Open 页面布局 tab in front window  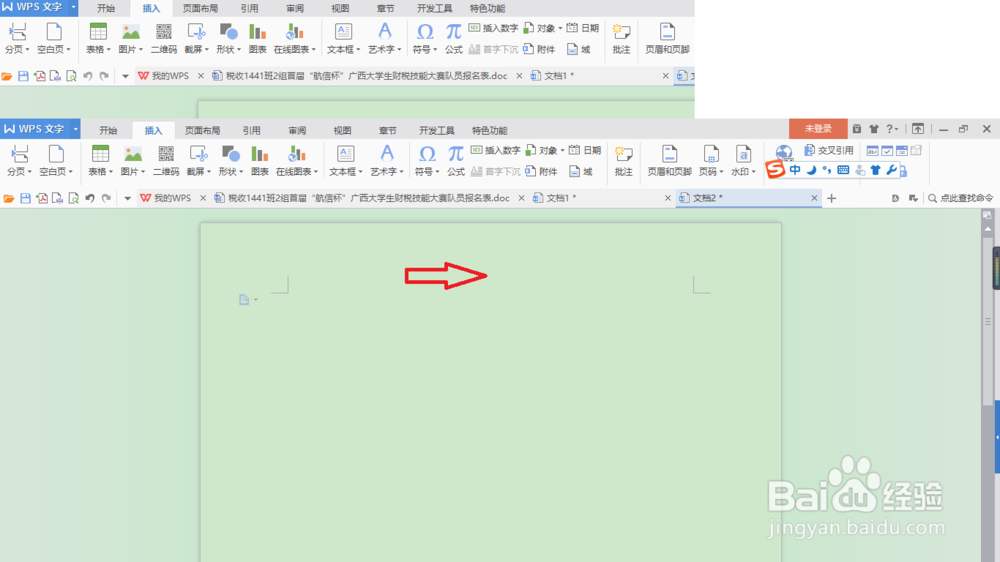(202, 130)
